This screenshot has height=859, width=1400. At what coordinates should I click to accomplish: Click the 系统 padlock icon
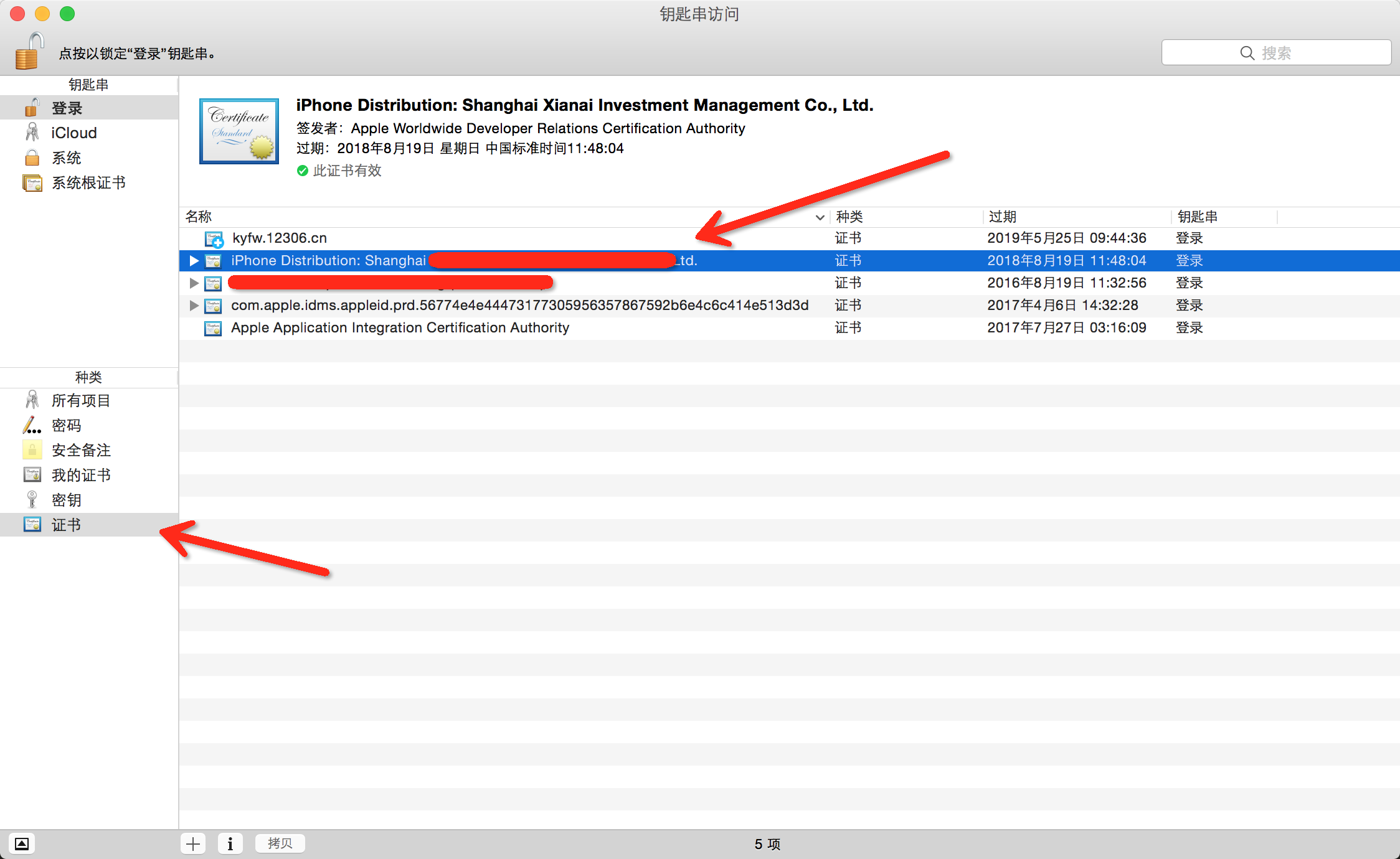[x=32, y=157]
